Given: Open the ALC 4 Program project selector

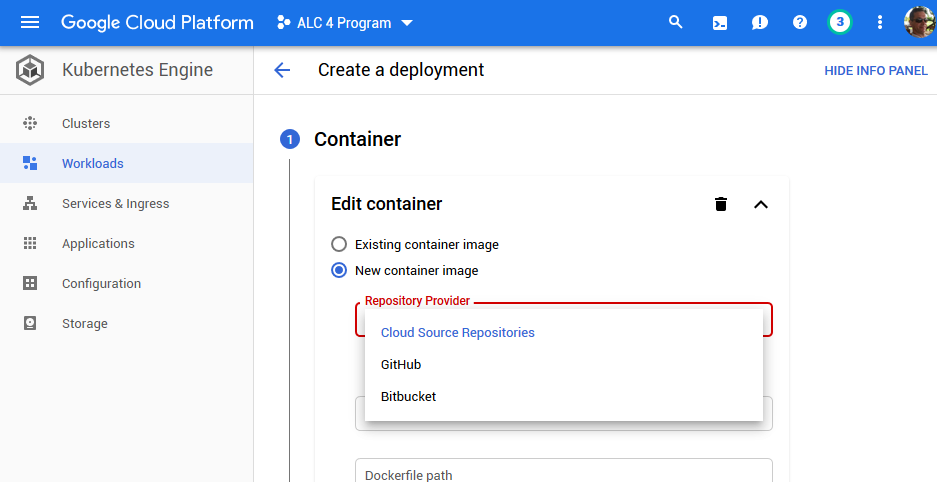Looking at the screenshot, I should point(345,23).
